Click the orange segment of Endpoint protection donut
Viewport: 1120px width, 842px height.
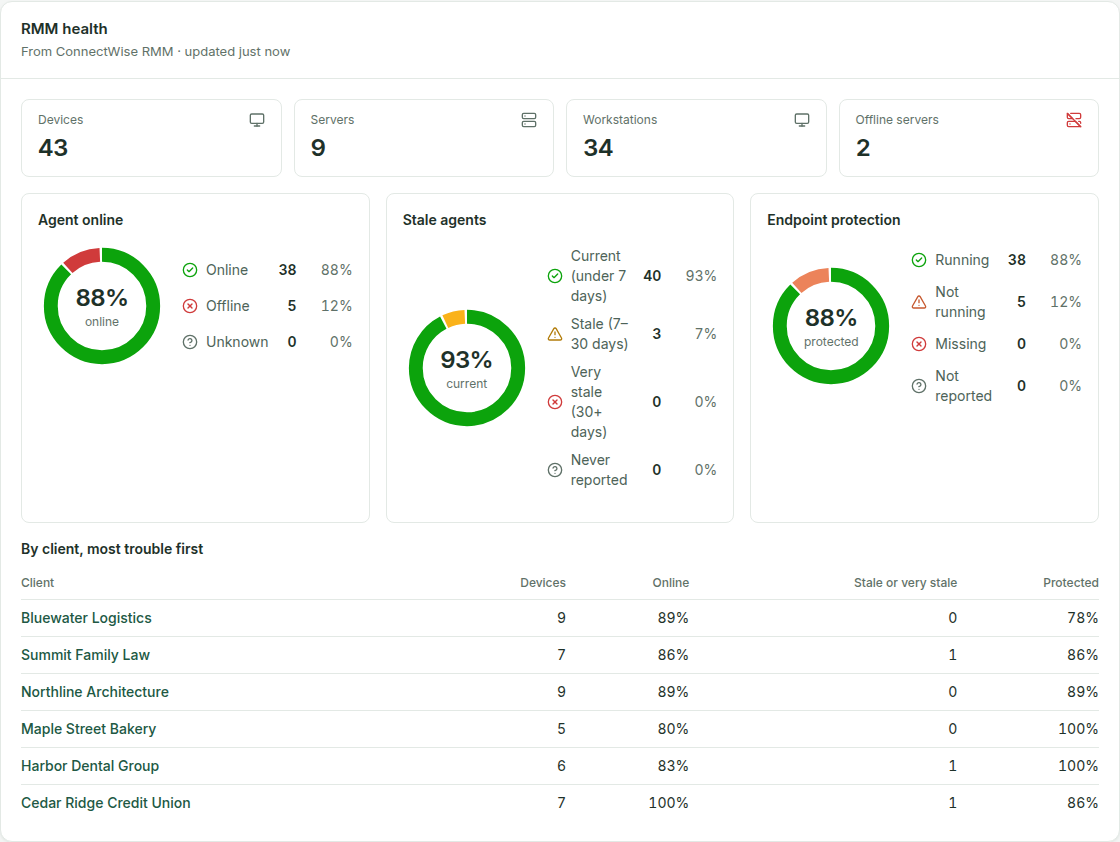811,279
